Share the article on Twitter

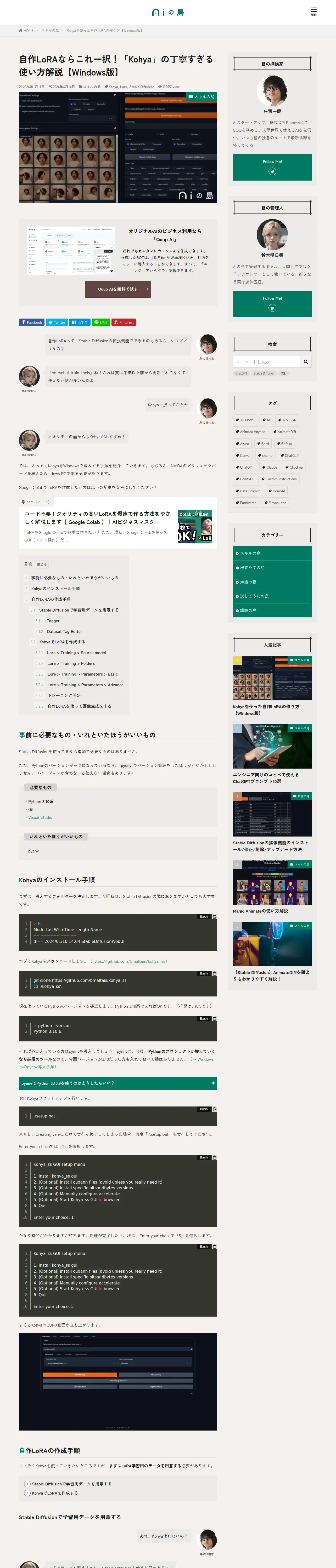57,322
